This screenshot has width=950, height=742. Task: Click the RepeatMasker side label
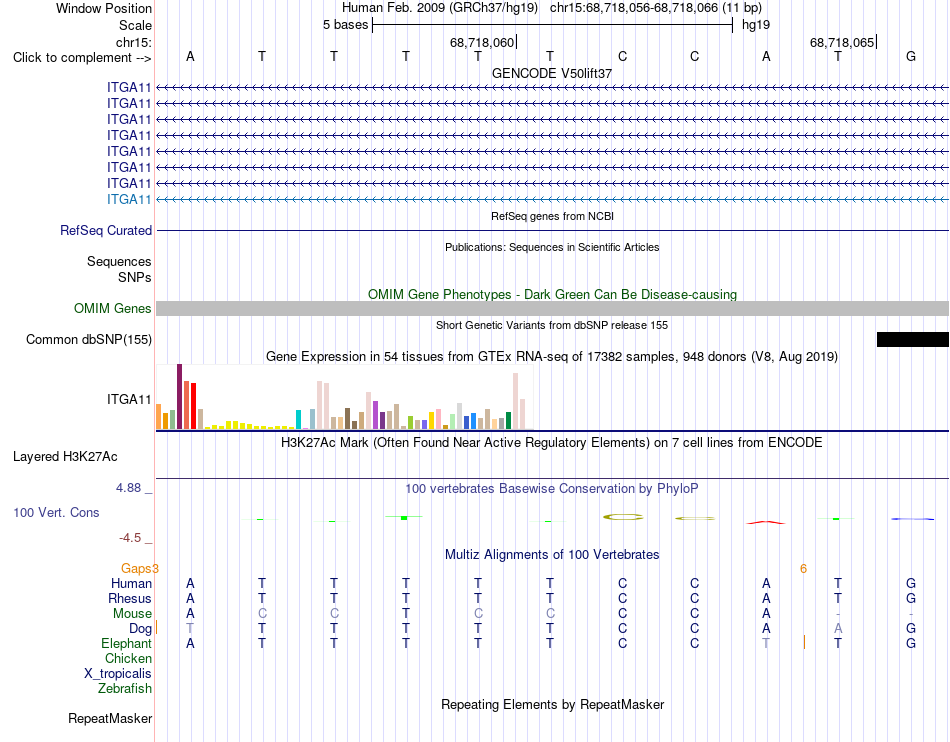(x=110, y=718)
